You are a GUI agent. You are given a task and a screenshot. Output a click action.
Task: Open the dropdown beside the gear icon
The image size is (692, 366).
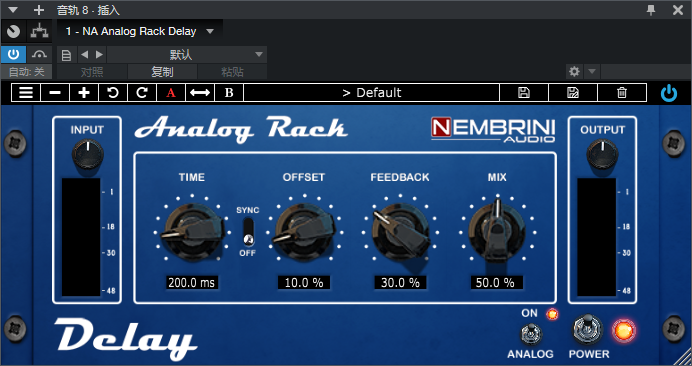[592, 71]
